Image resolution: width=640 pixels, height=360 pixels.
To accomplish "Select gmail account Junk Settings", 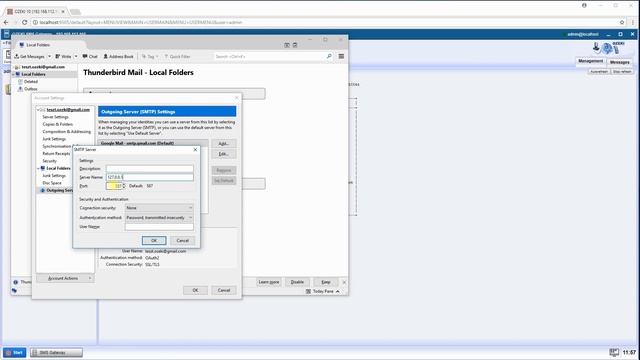I will coord(54,139).
